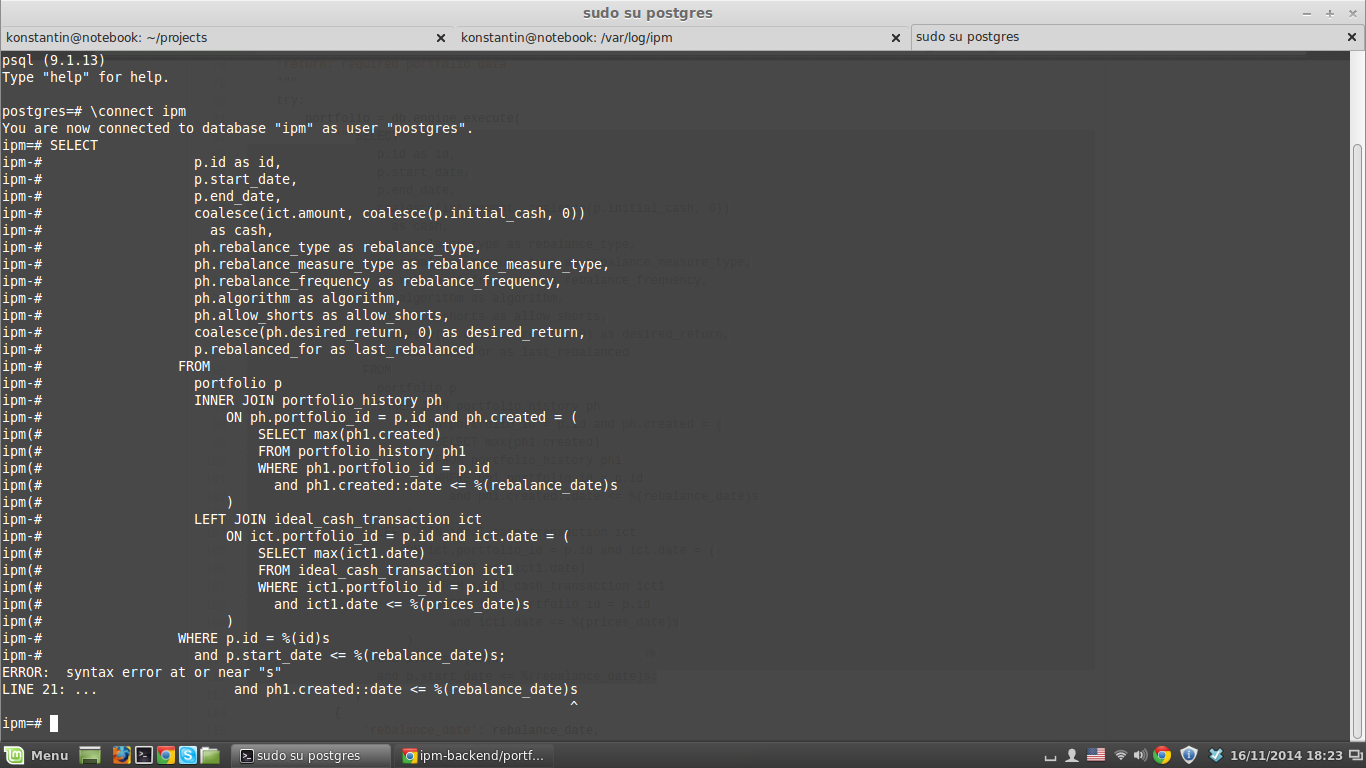Click the window title 'sudo su postgres'
Viewport: 1366px width, 768px height.
(648, 13)
